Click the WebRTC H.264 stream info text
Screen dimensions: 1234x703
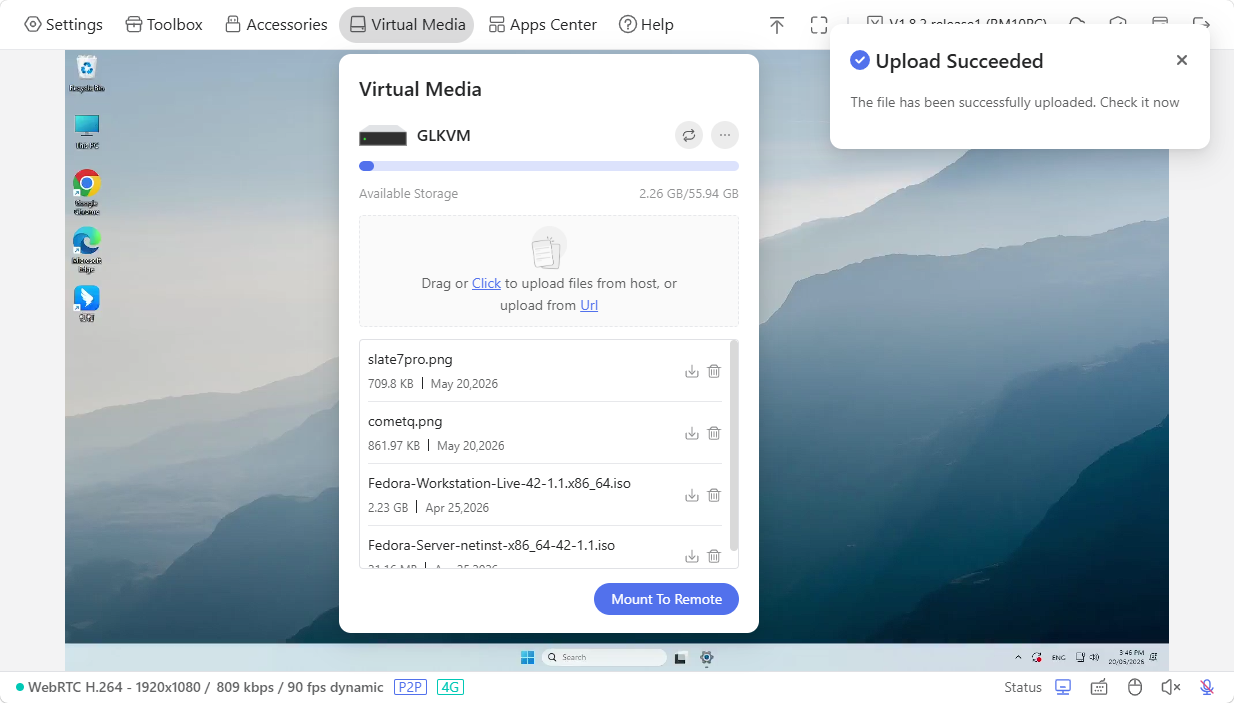[x=205, y=687]
